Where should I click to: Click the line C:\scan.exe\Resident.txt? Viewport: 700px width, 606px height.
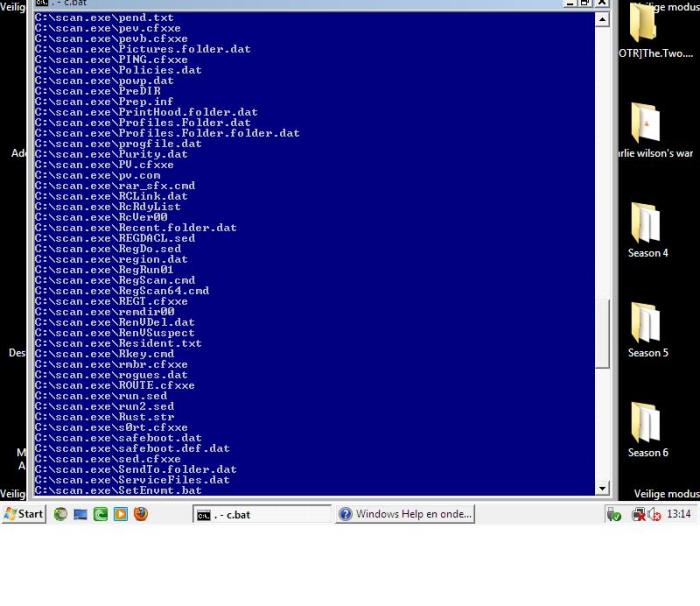(118, 343)
